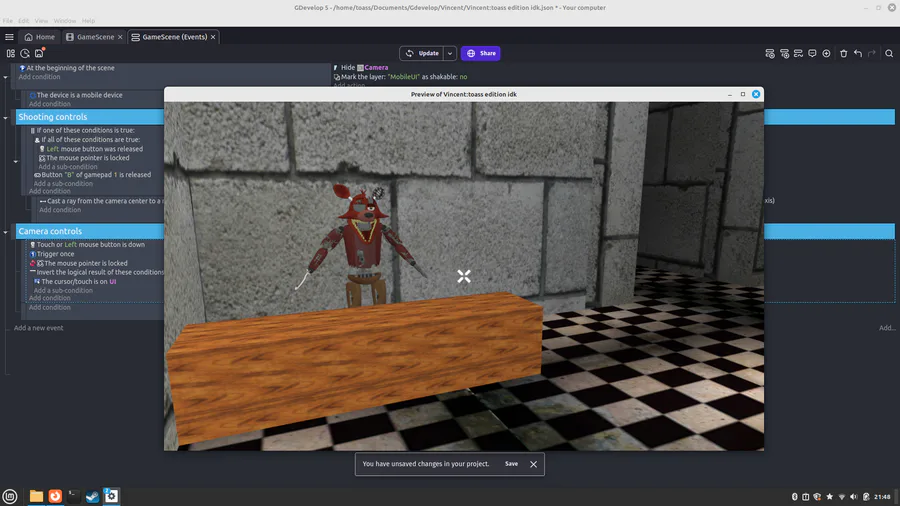Open the File menu
This screenshot has height=506, width=900.
[7, 21]
